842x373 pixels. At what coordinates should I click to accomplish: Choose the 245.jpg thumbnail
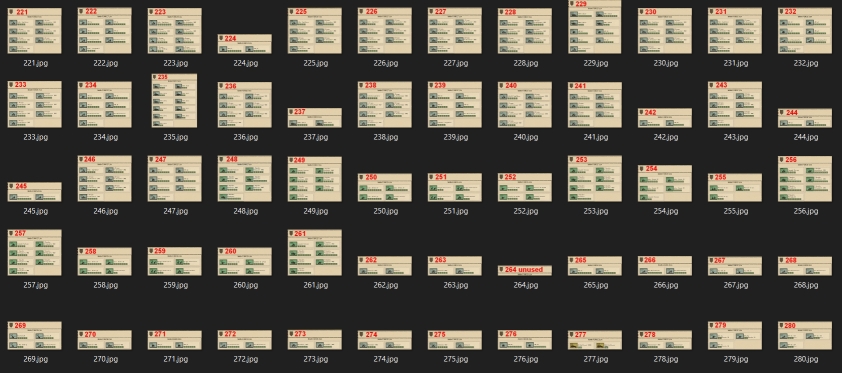[34, 192]
